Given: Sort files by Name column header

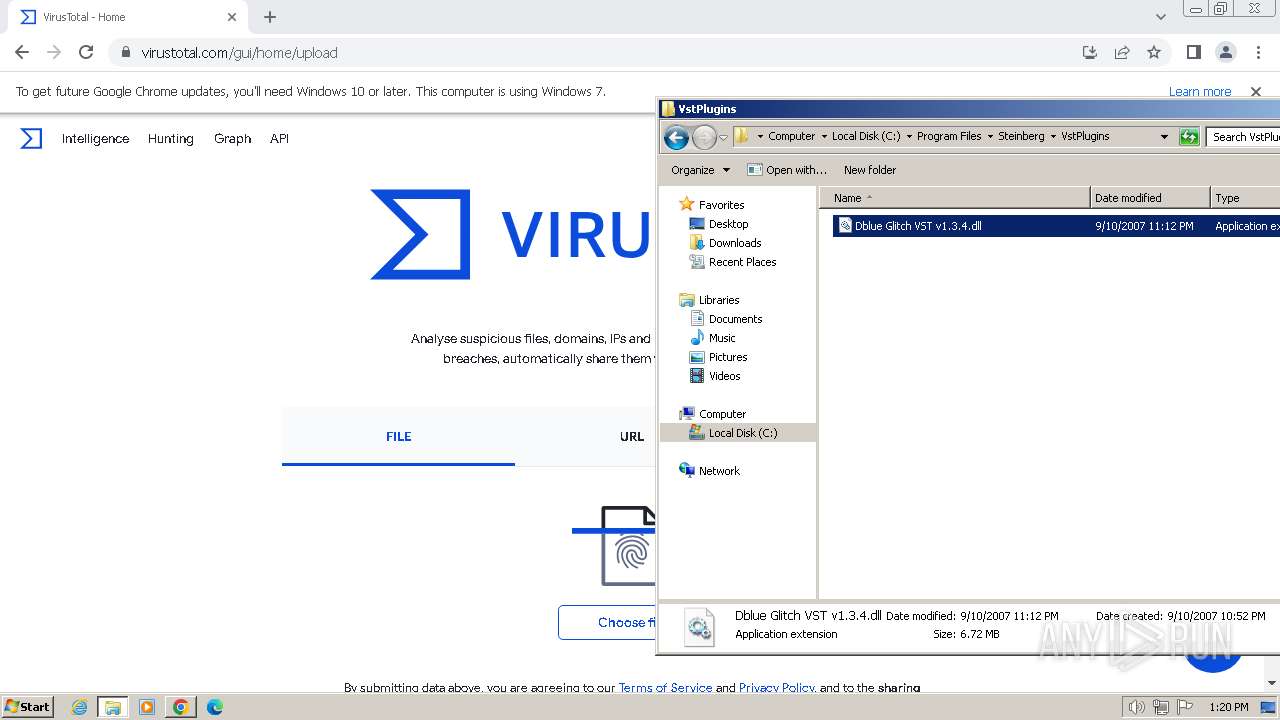Looking at the screenshot, I should 955,198.
